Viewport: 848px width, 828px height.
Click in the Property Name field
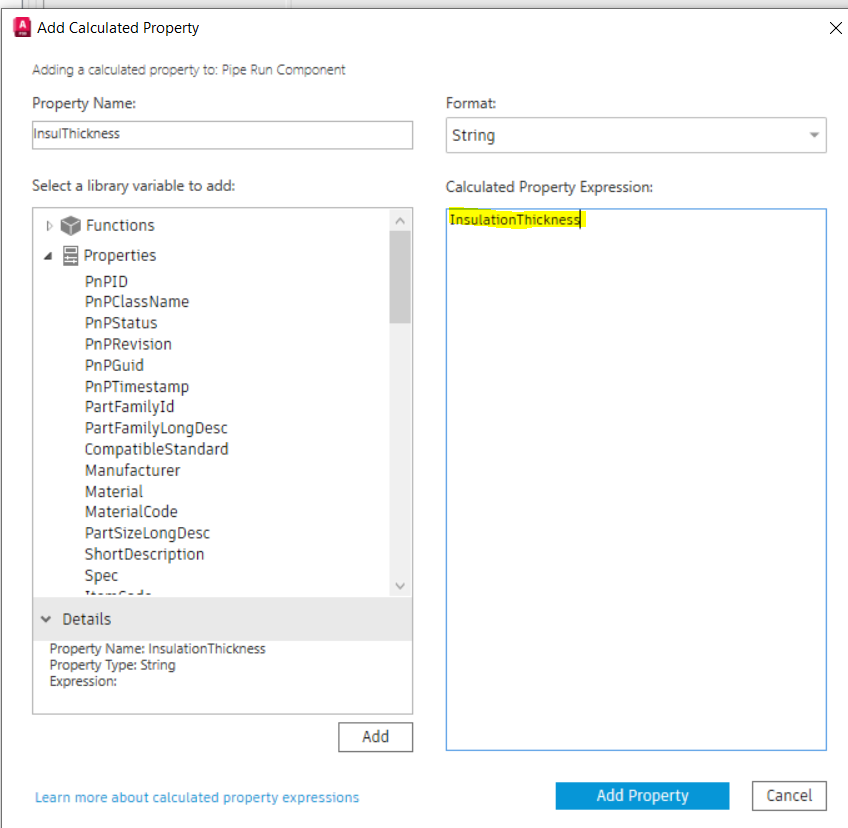click(222, 134)
